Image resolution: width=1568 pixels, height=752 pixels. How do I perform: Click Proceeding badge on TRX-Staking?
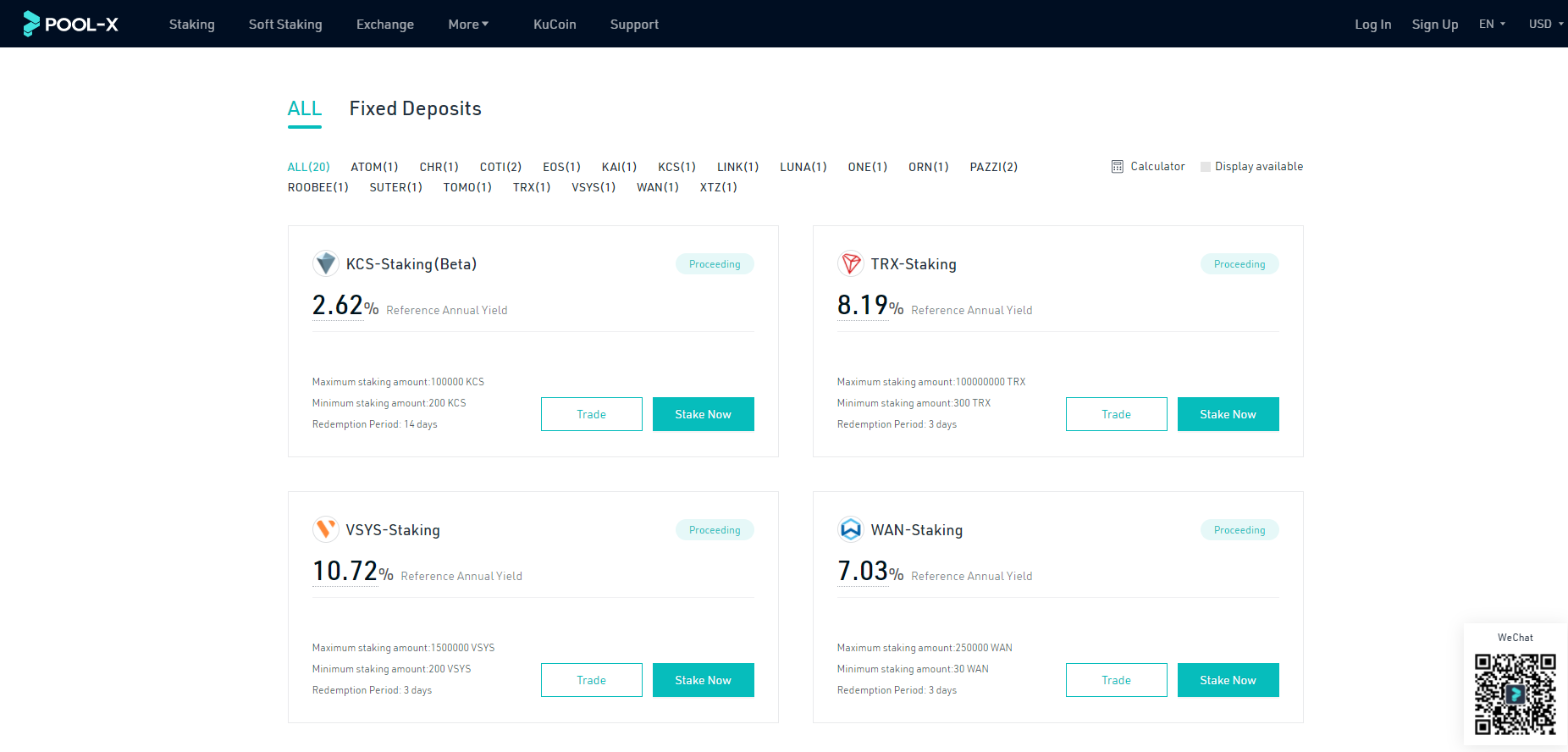click(x=1239, y=264)
